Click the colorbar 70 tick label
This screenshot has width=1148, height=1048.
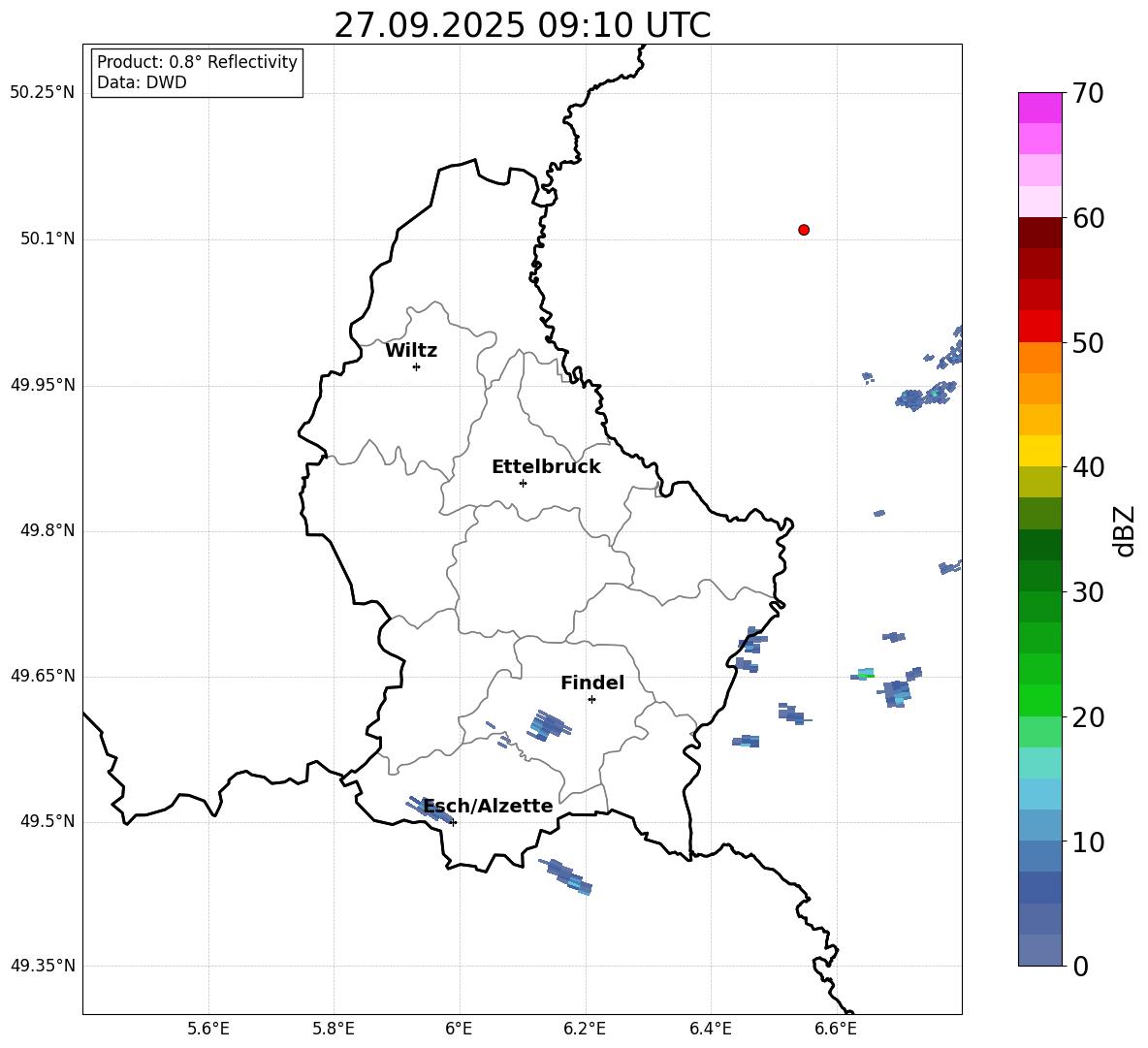pyautogui.click(x=1088, y=93)
